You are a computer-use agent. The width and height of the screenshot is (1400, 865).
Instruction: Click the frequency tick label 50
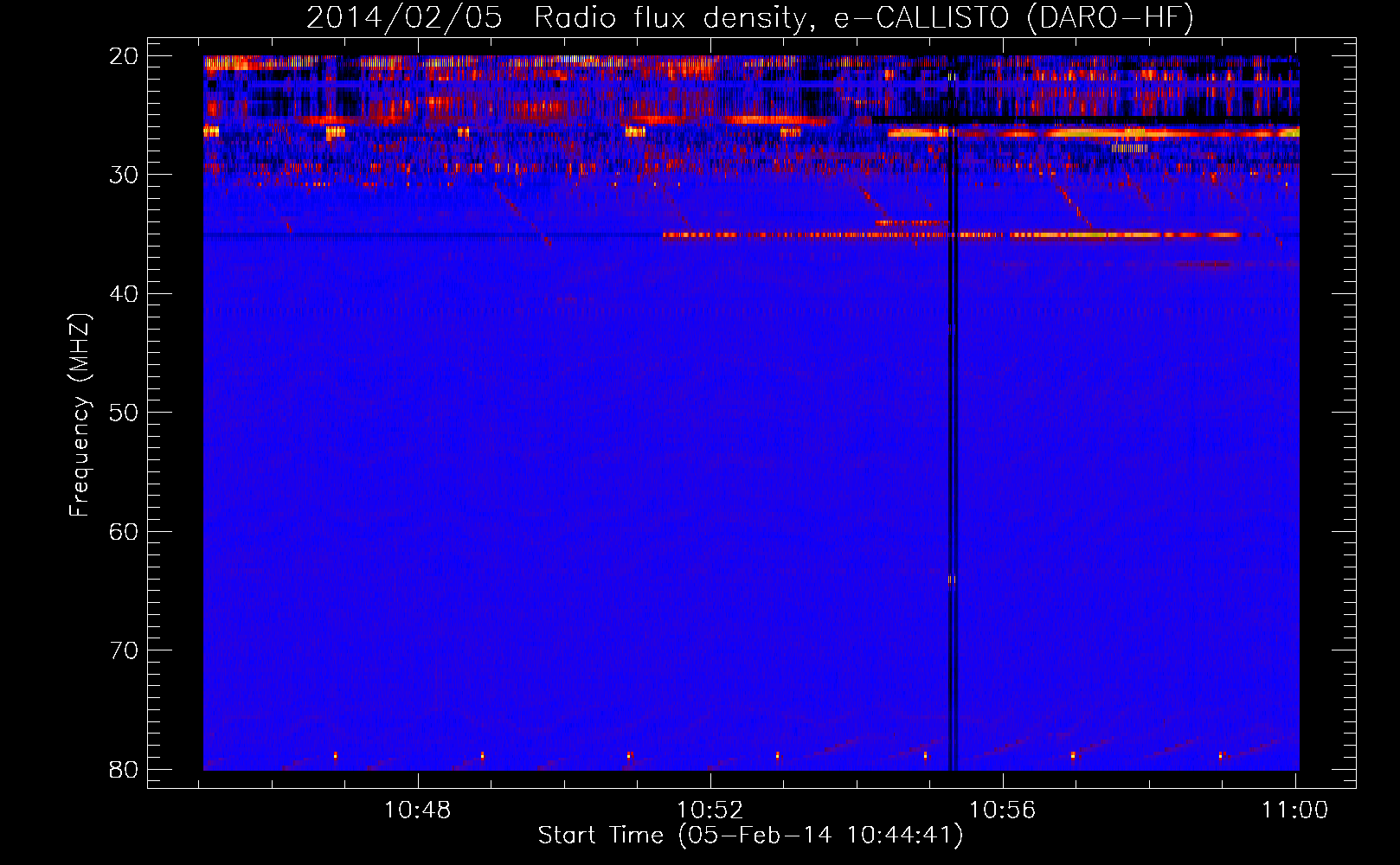click(x=124, y=413)
